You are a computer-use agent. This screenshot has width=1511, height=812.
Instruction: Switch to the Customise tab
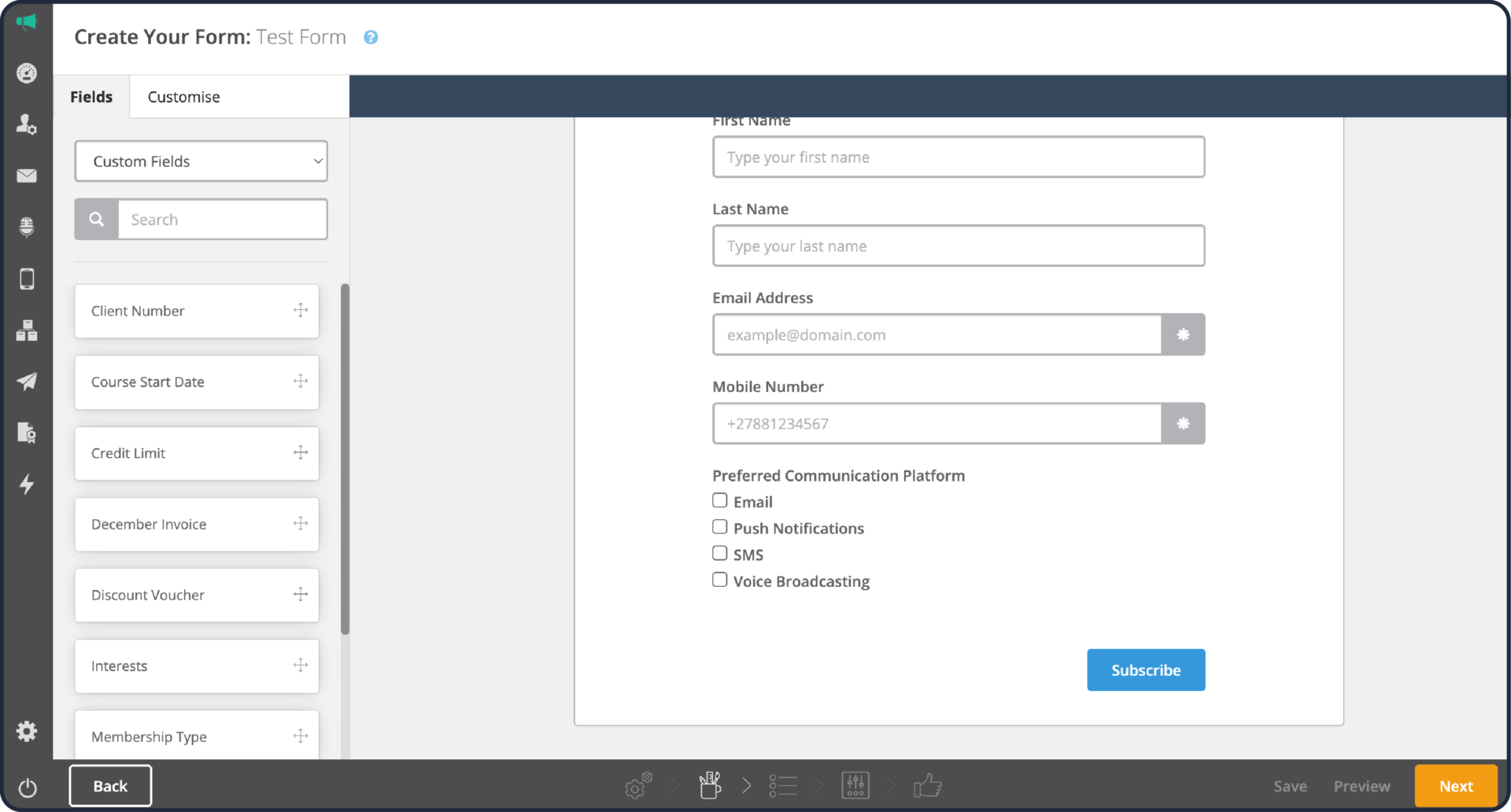[x=183, y=96]
